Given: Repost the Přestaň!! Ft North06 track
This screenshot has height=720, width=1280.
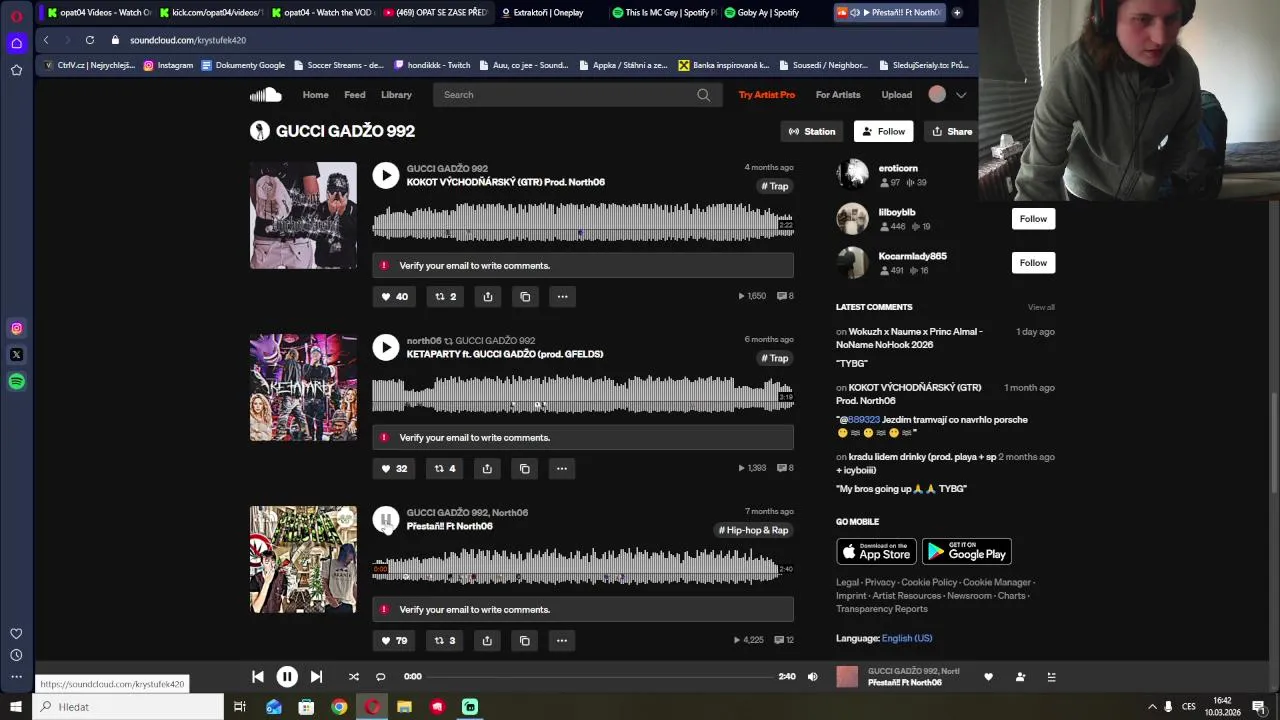Looking at the screenshot, I should (x=445, y=640).
